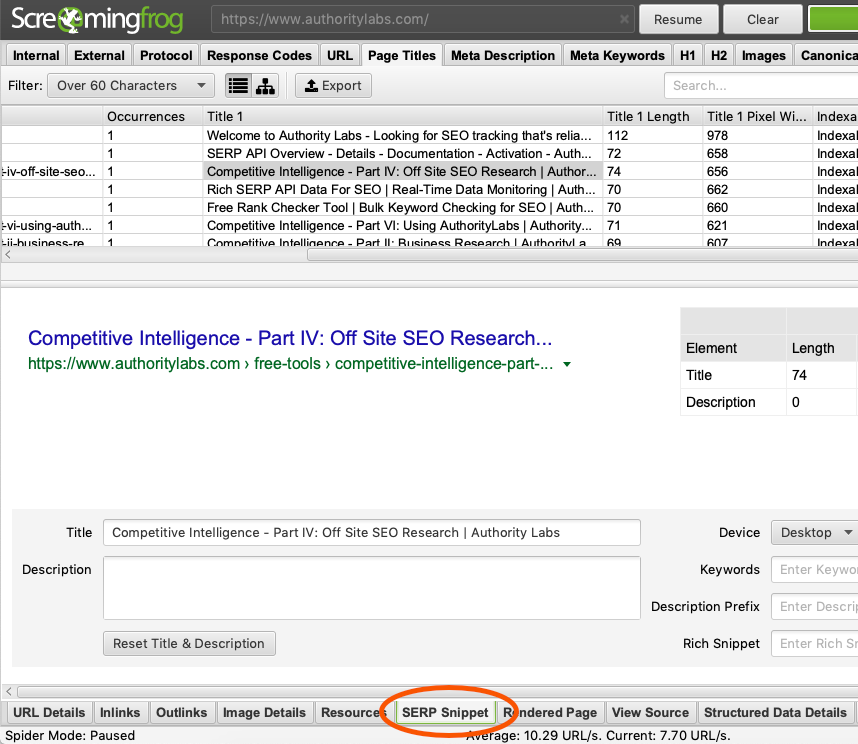Click the length value 112
This screenshot has width=858, height=744.
617,135
